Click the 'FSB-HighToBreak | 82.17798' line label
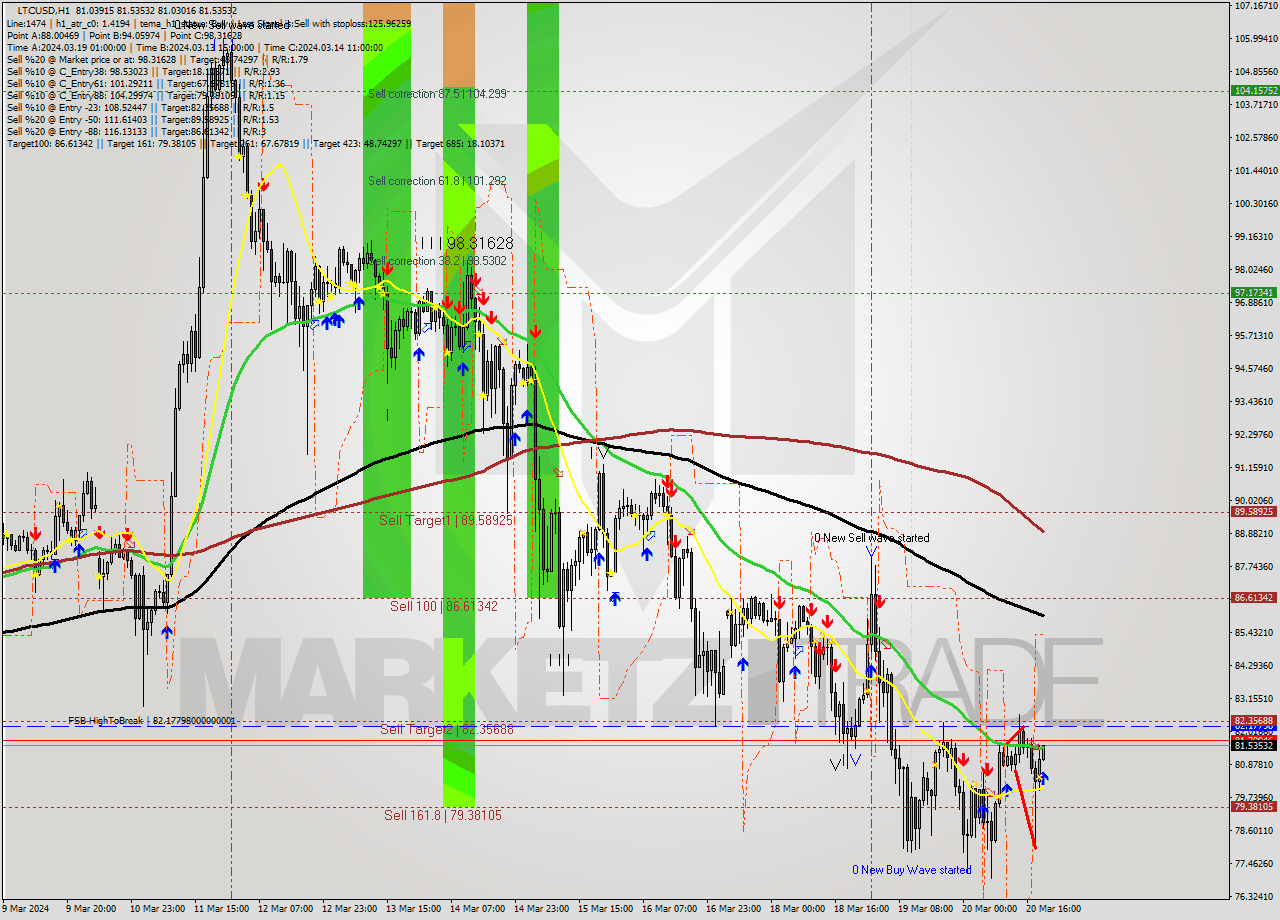This screenshot has width=1280, height=920. pos(152,720)
